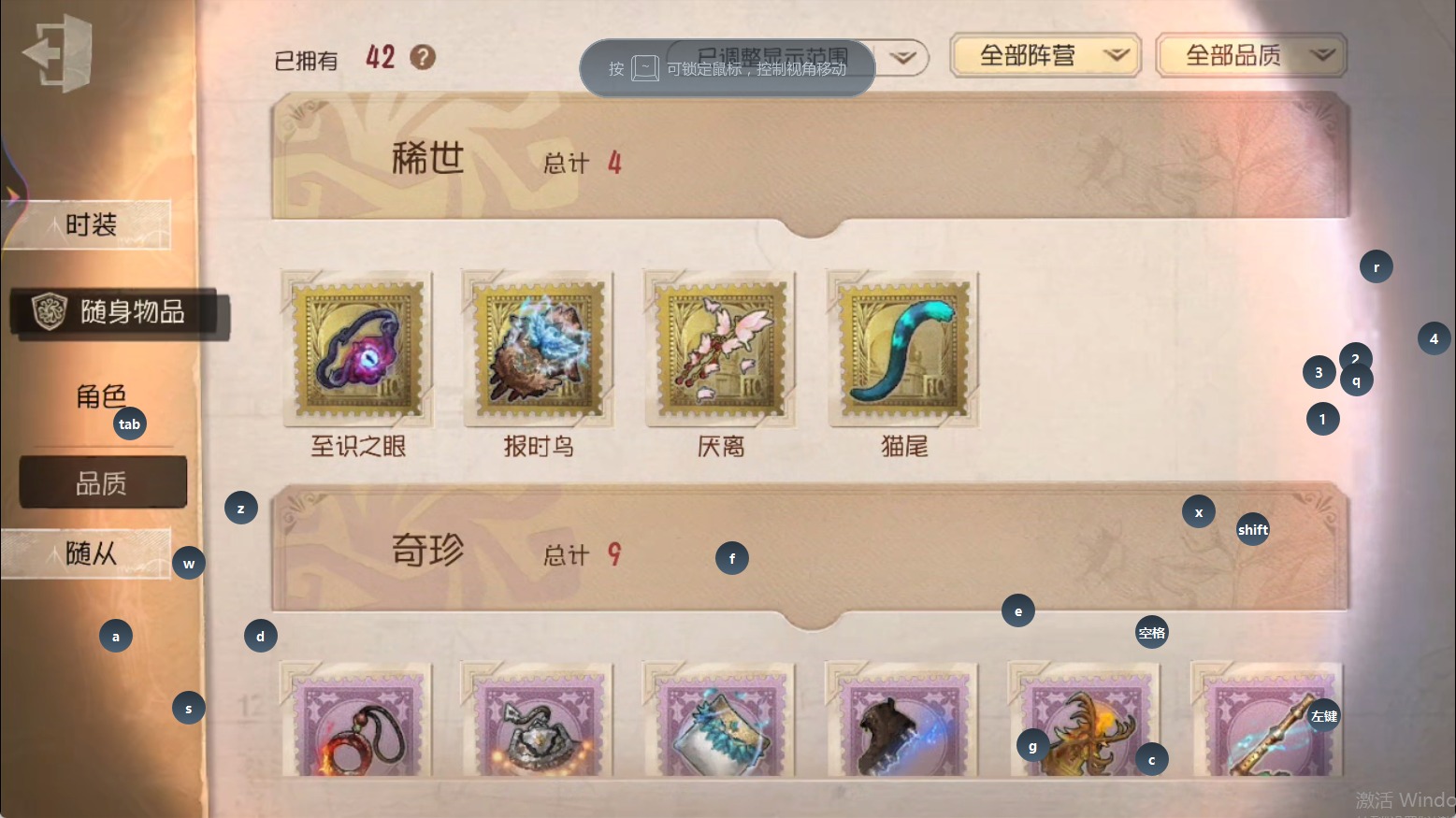This screenshot has height=818, width=1456.
Task: Open the display range dropdown arrow
Action: 902,57
